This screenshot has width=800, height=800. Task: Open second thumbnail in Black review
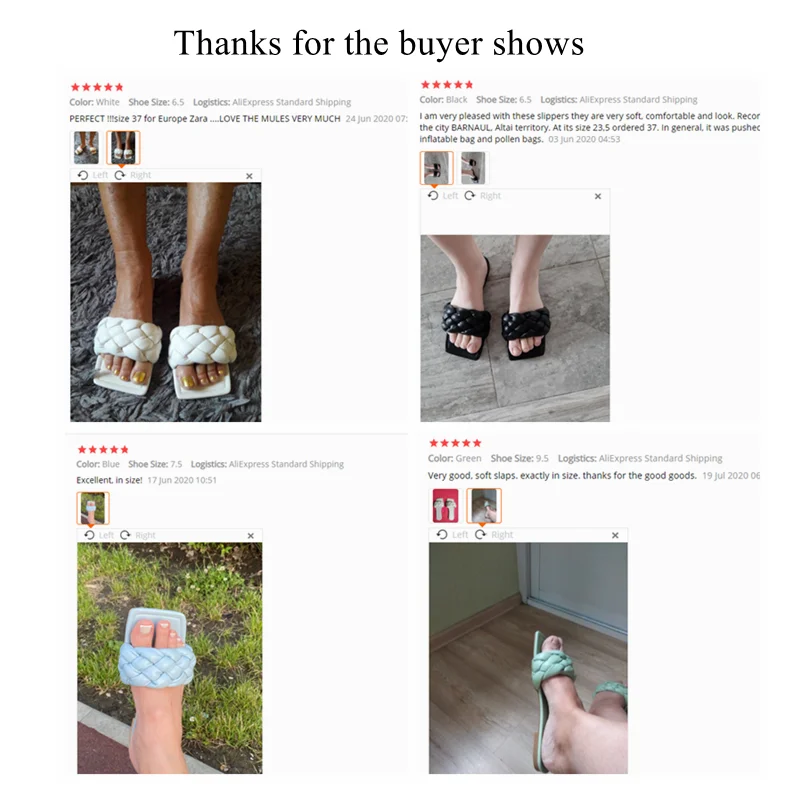473,168
